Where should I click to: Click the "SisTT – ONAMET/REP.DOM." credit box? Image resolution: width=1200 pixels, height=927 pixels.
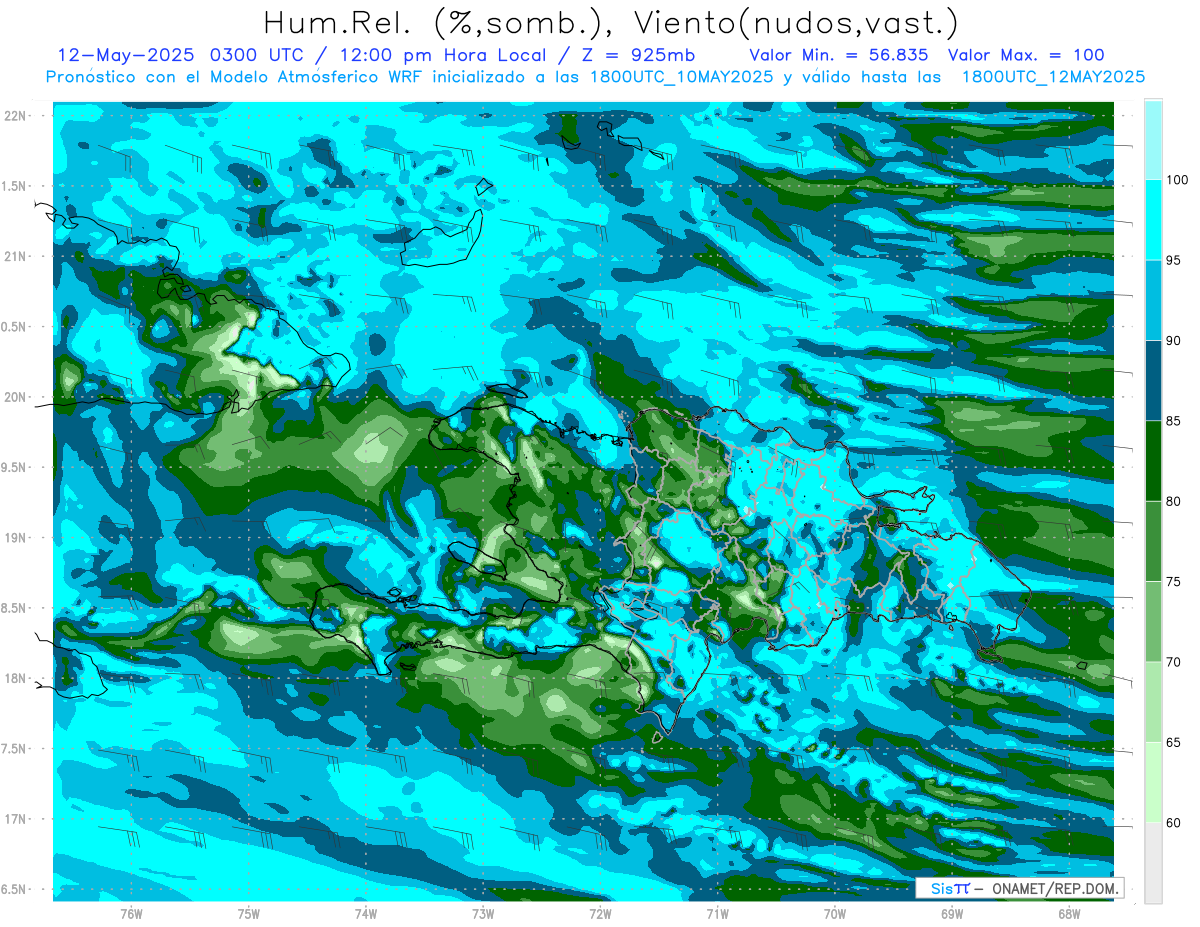1020,888
